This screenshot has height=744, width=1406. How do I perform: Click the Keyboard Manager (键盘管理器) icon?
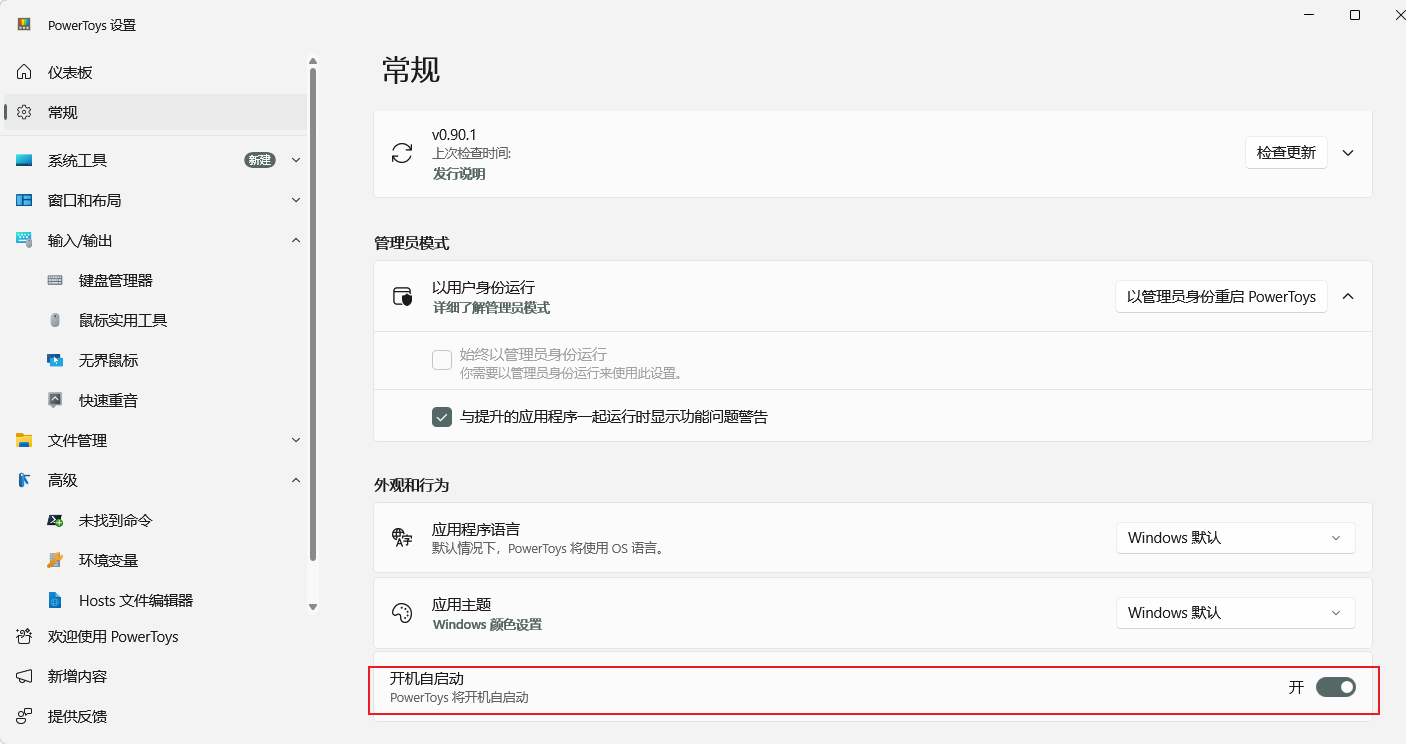56,281
